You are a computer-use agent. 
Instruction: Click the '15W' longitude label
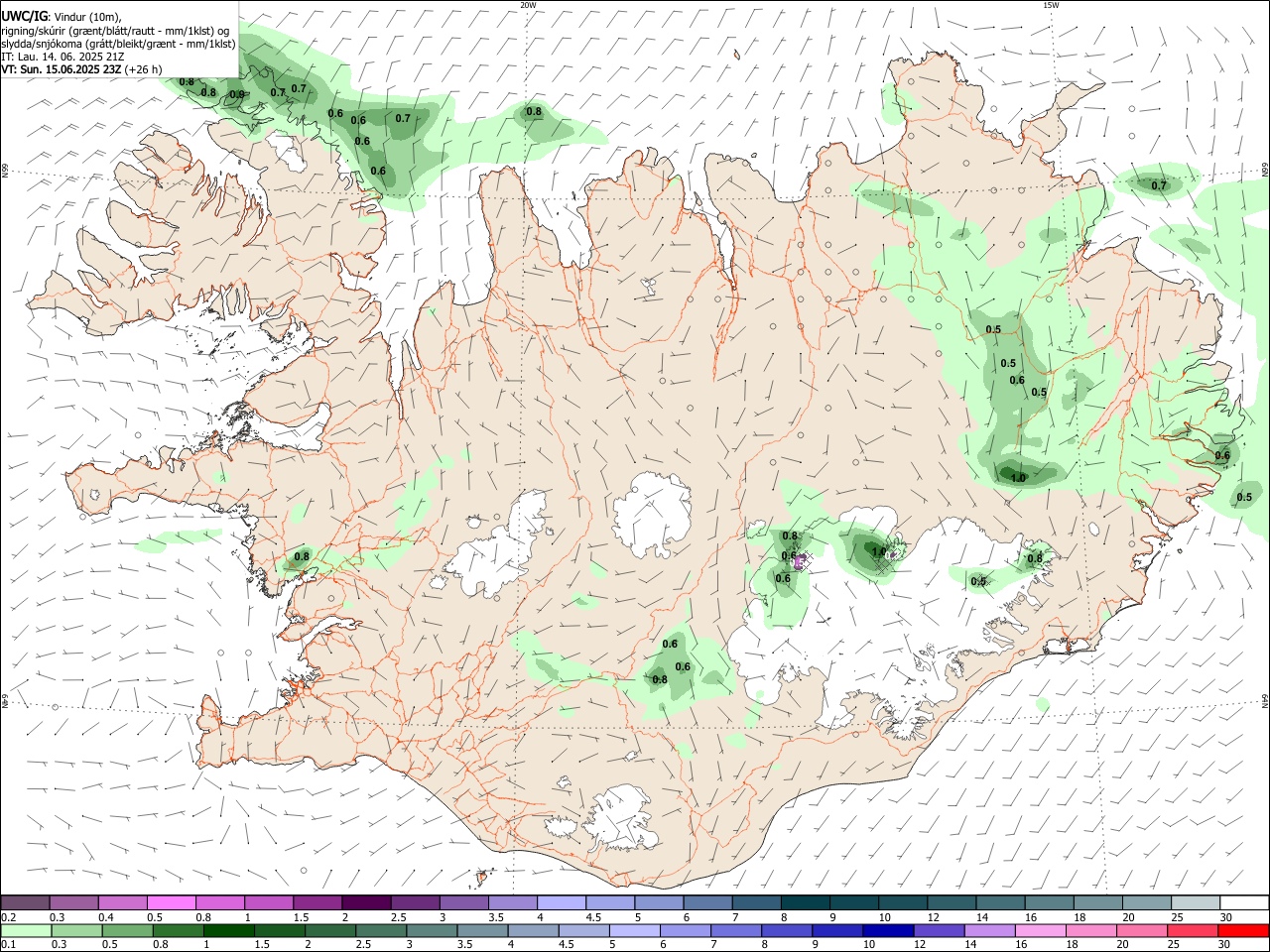[1051, 5]
